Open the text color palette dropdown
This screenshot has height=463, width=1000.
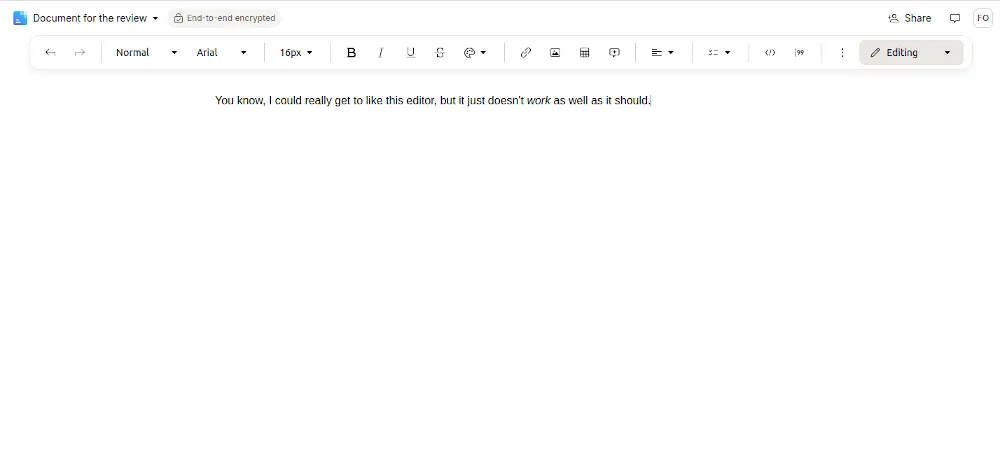click(x=475, y=53)
